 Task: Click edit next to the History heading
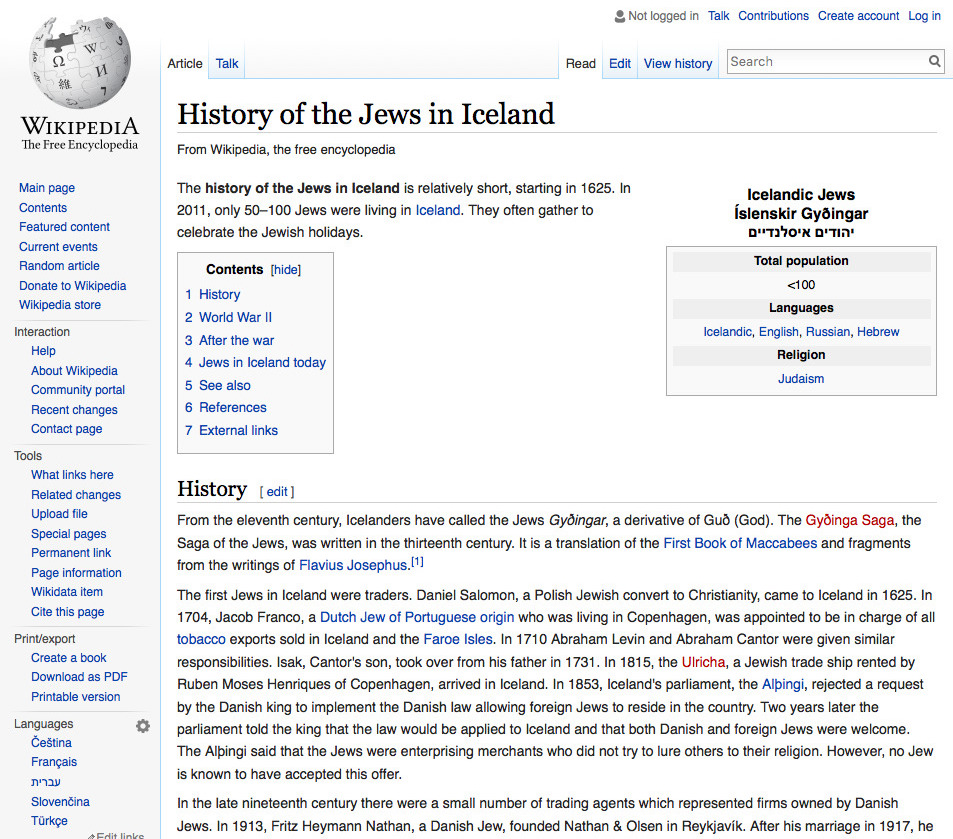pos(276,491)
